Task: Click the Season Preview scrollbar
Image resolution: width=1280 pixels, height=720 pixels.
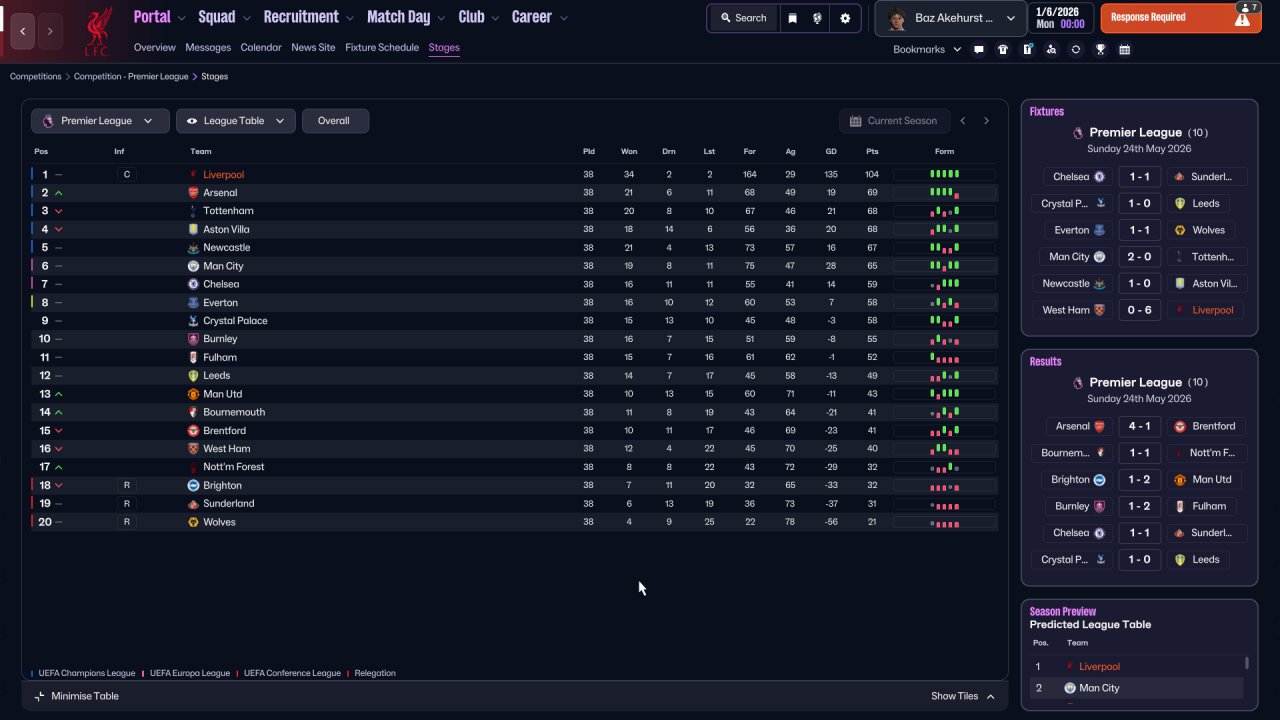Action: [x=1246, y=663]
